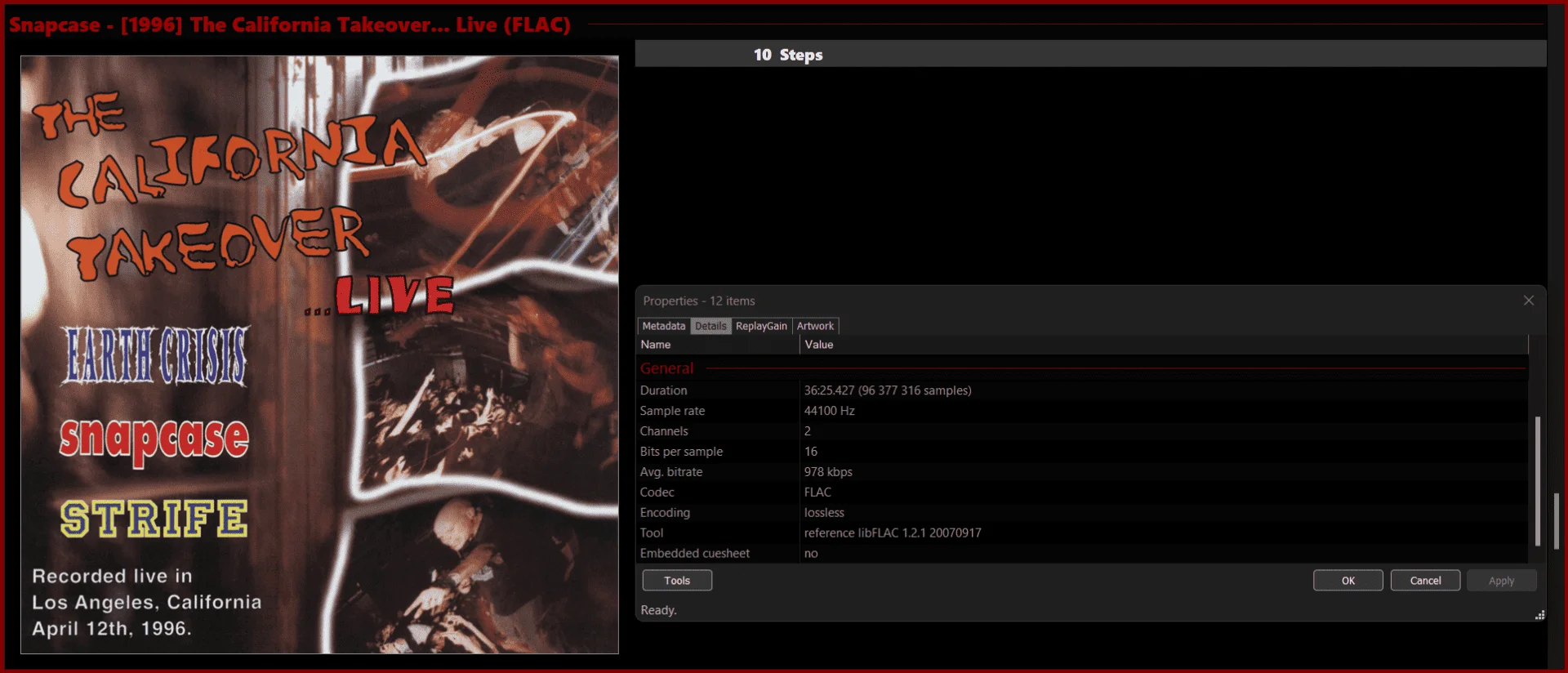Viewport: 1568px width, 673px height.
Task: Select the Tool 'reference libFLAC' value
Action: coord(893,533)
